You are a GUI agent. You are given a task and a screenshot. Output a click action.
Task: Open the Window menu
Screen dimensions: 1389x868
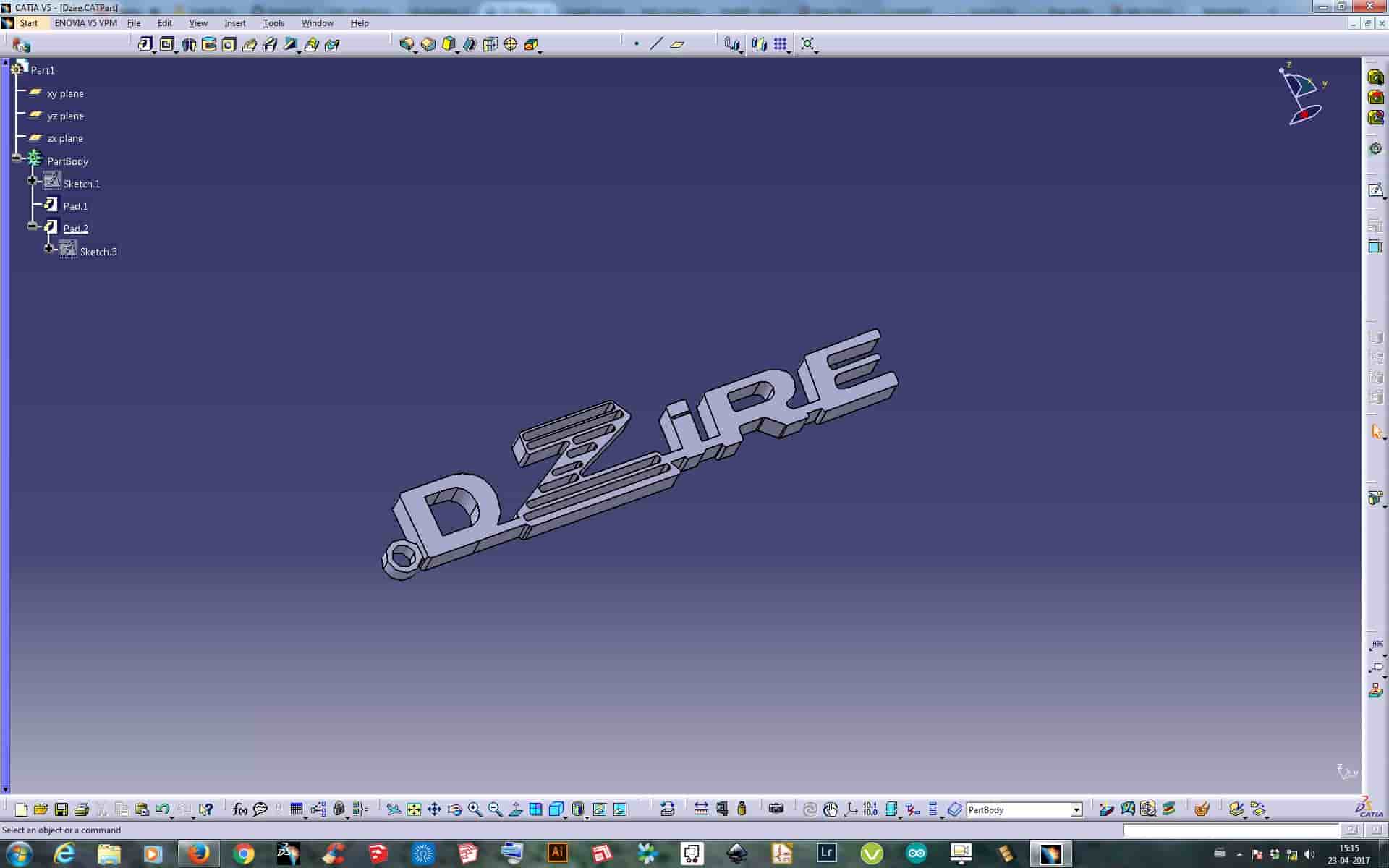point(317,23)
